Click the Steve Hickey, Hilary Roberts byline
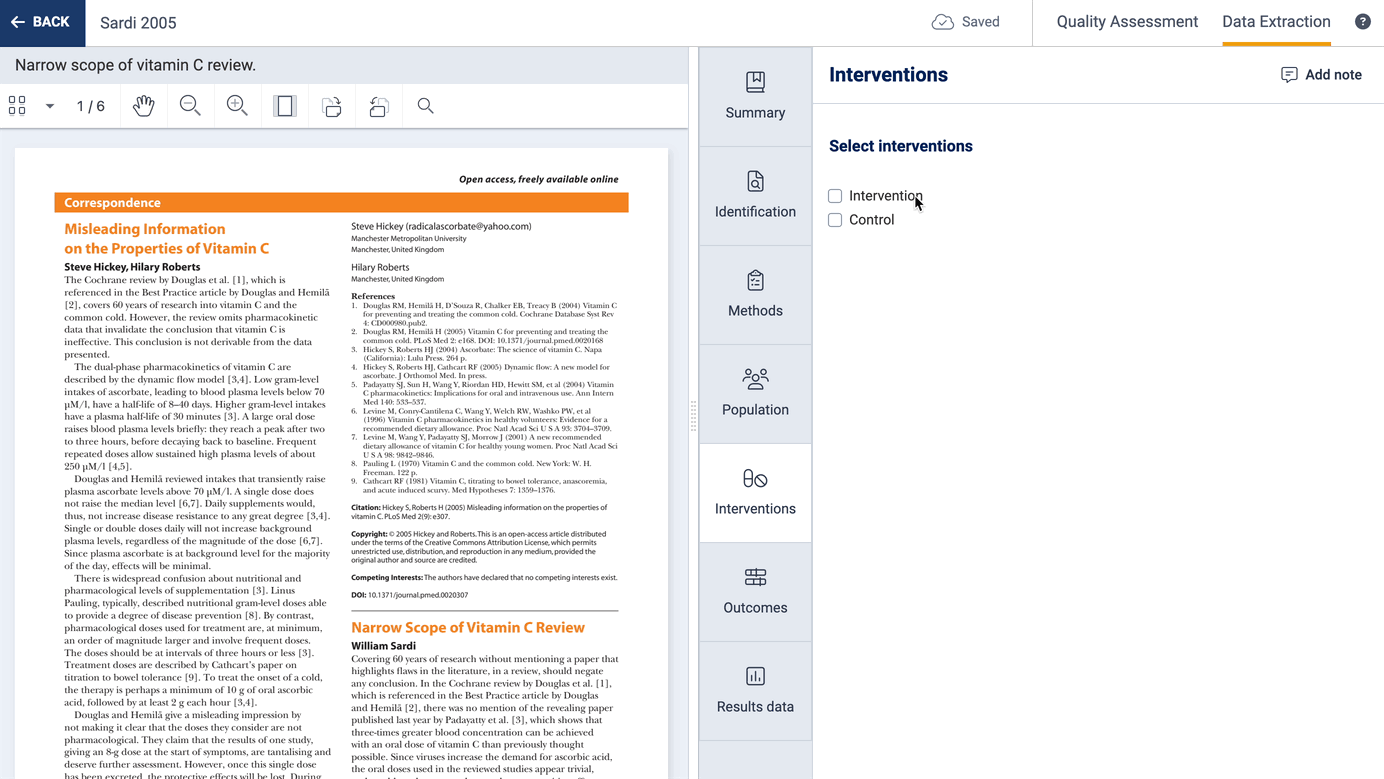The height and width of the screenshot is (779, 1384). pos(132,267)
